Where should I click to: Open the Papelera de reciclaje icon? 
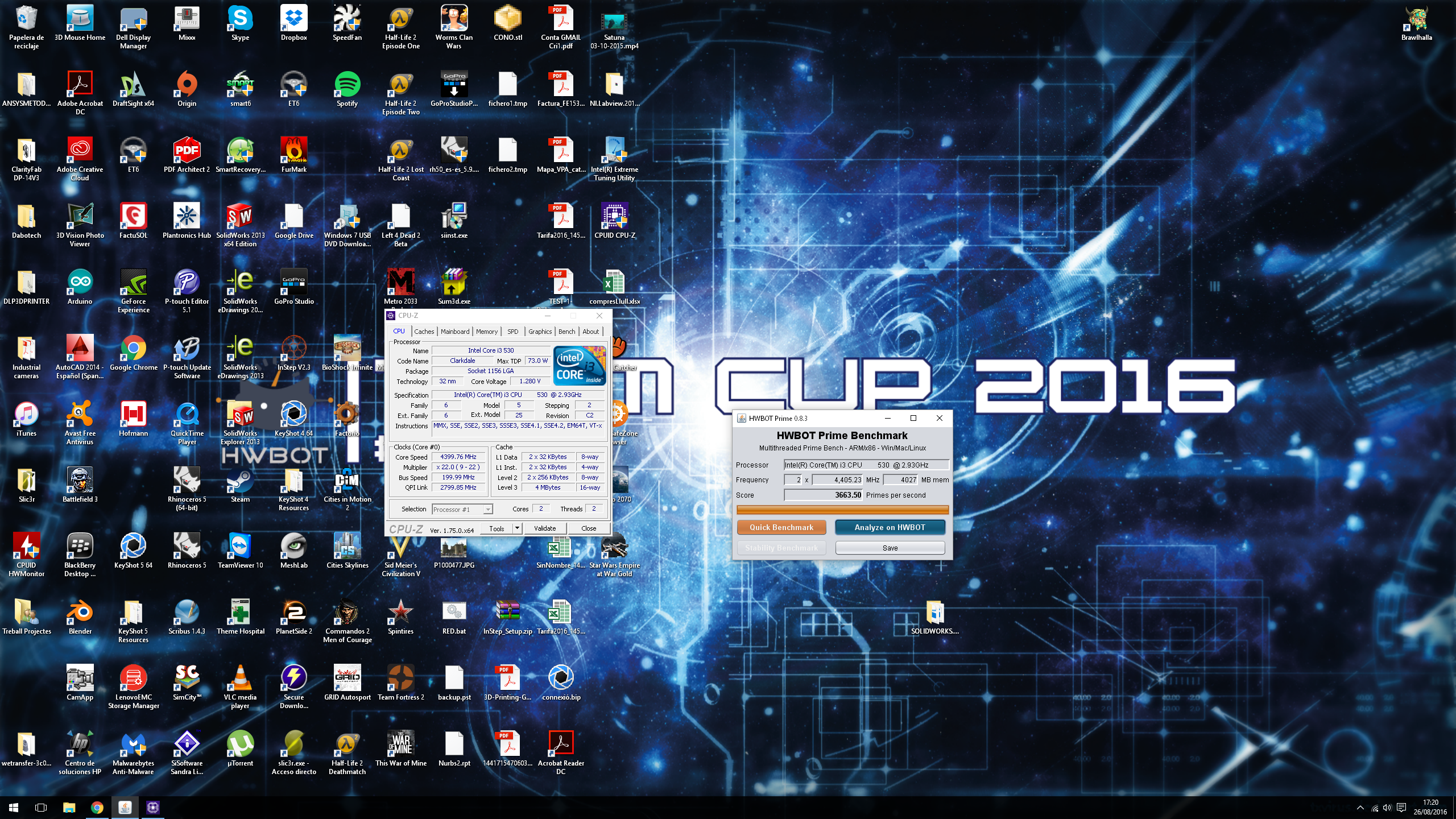[26, 27]
